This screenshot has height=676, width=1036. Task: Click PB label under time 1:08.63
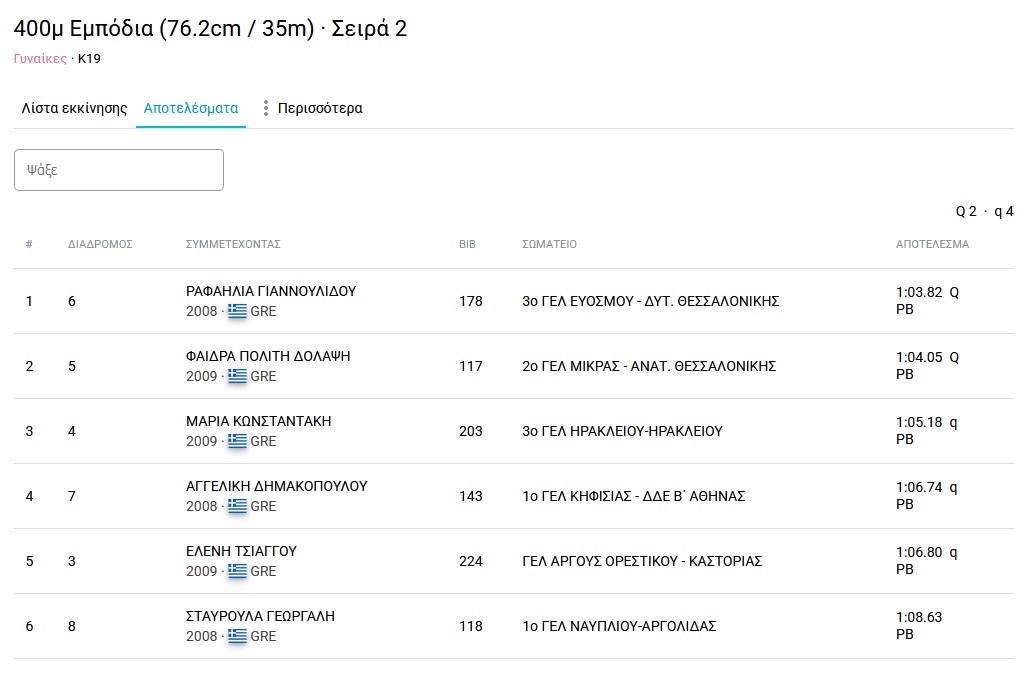coord(905,634)
